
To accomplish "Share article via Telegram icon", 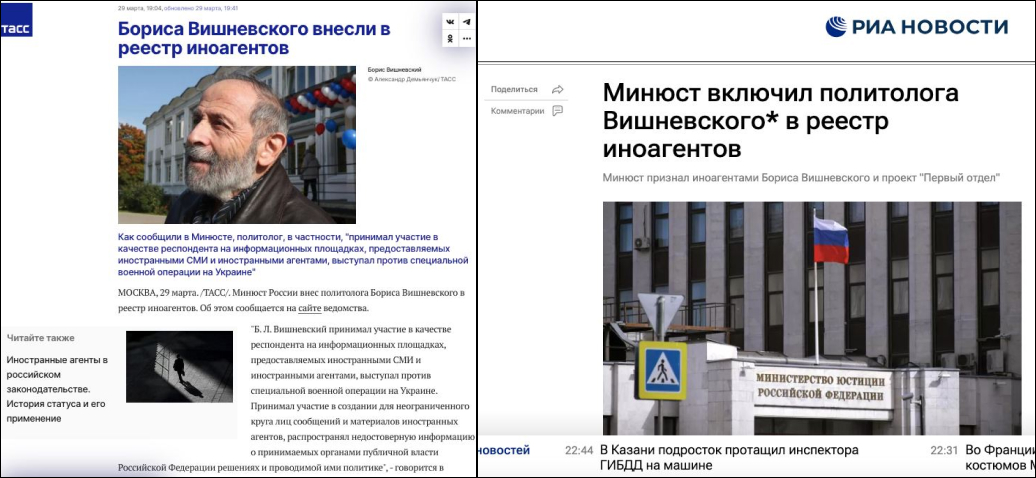I will 467,21.
